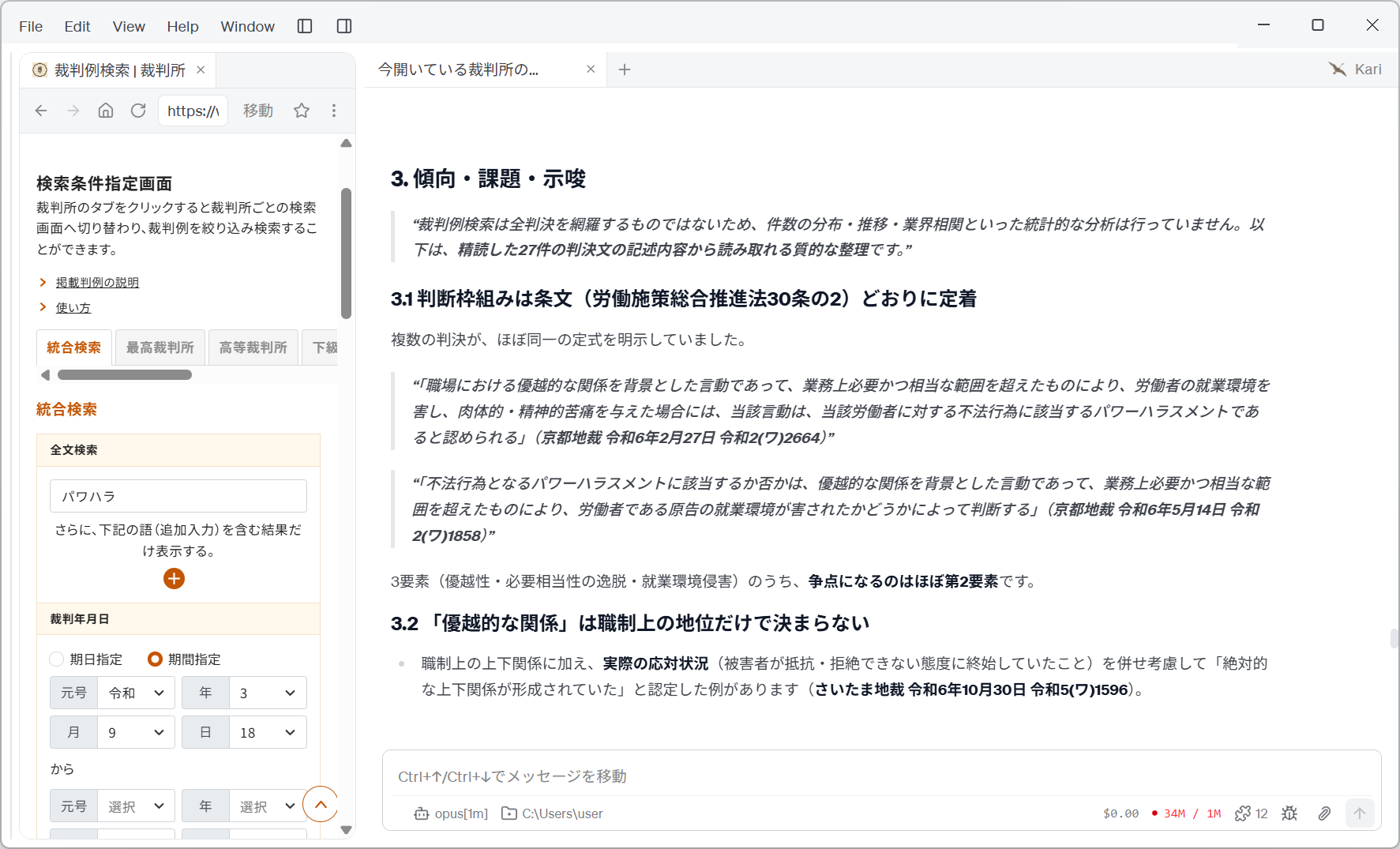Toggle the left sidebar panel icon
The width and height of the screenshot is (1400, 849).
point(305,26)
